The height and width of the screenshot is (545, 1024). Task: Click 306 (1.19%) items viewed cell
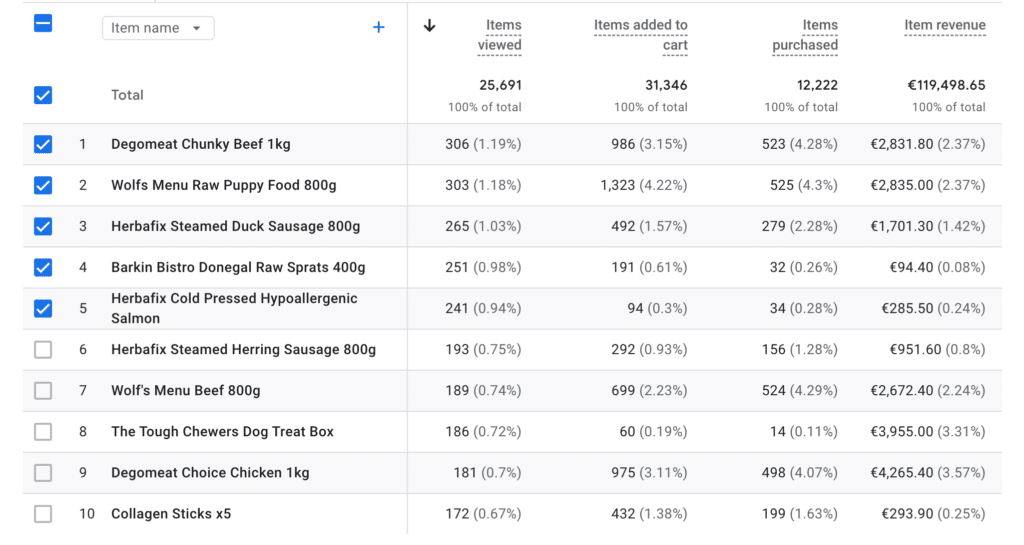(x=483, y=144)
